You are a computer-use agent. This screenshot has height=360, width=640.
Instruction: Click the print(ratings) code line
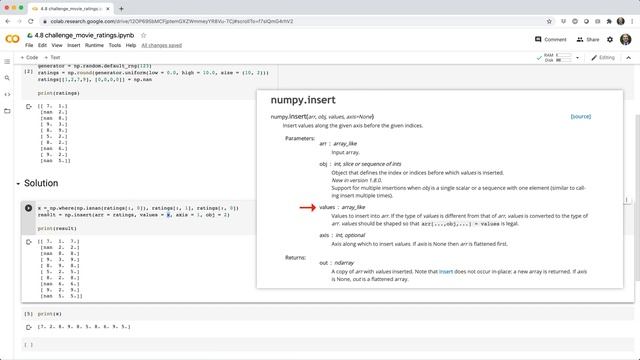pos(59,93)
